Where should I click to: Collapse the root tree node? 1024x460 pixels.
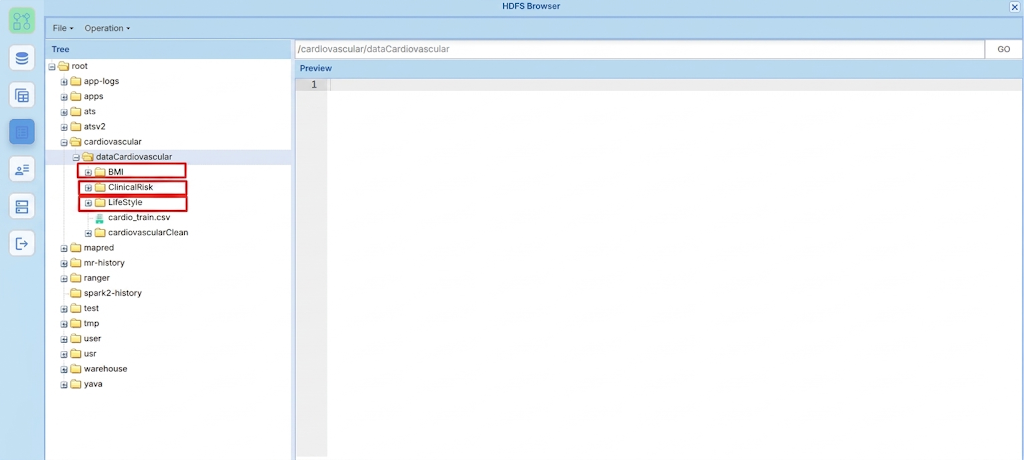coord(52,66)
